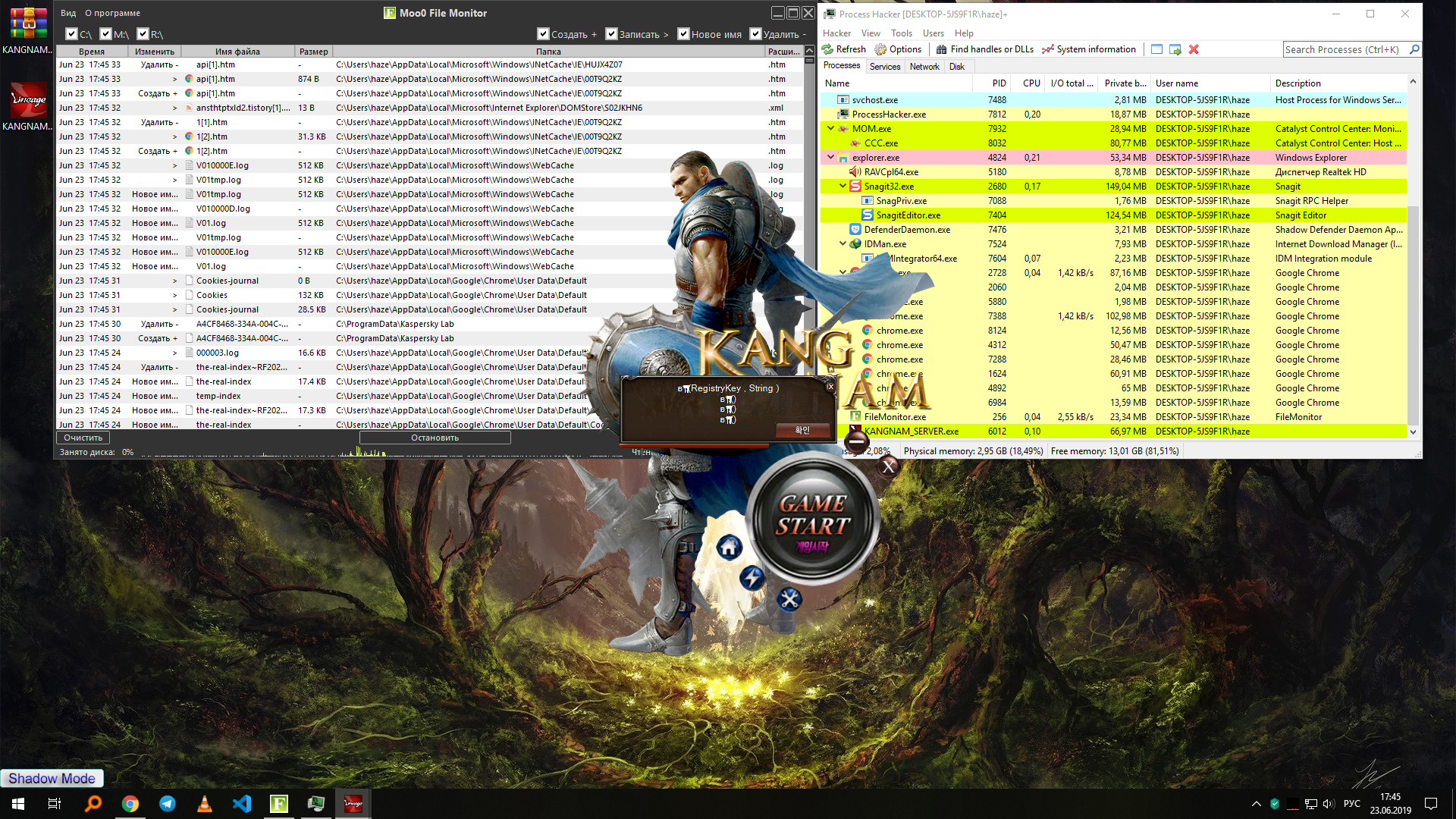Open System information graph window
The image size is (1456, 819).
click(1088, 49)
